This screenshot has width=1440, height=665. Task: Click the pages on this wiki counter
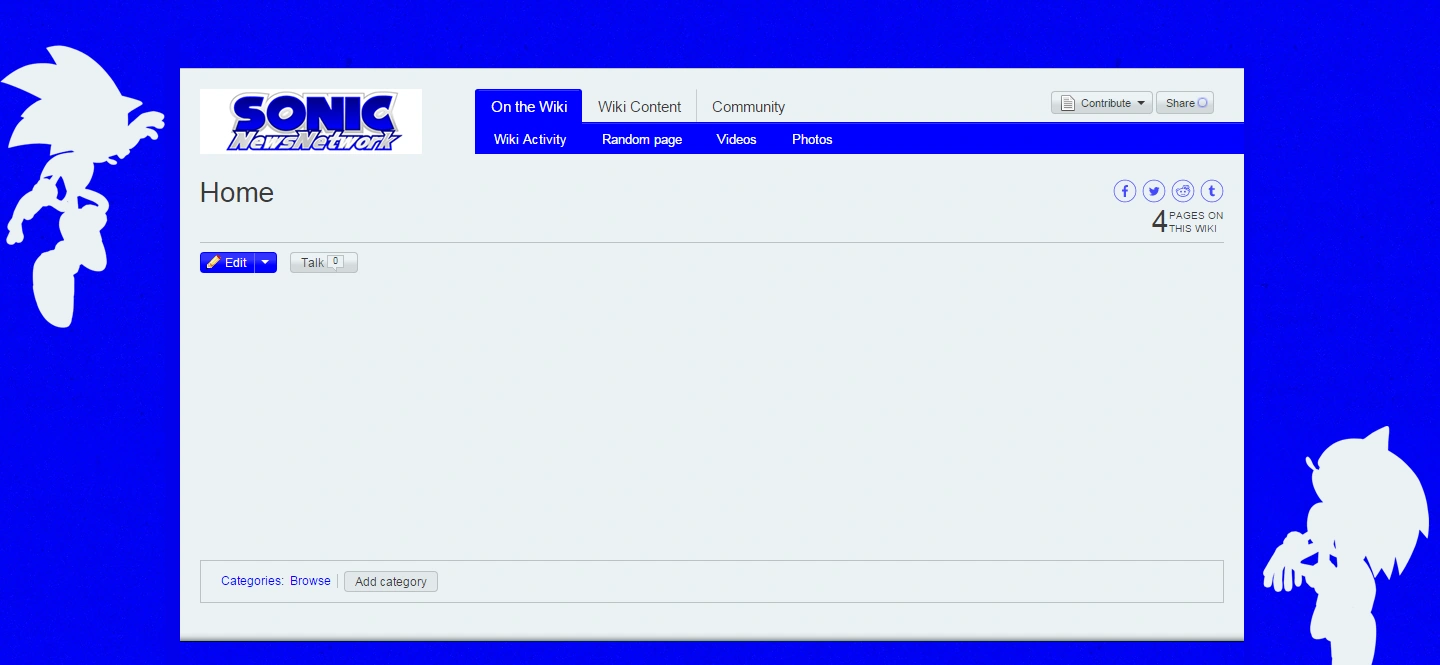1187,222
